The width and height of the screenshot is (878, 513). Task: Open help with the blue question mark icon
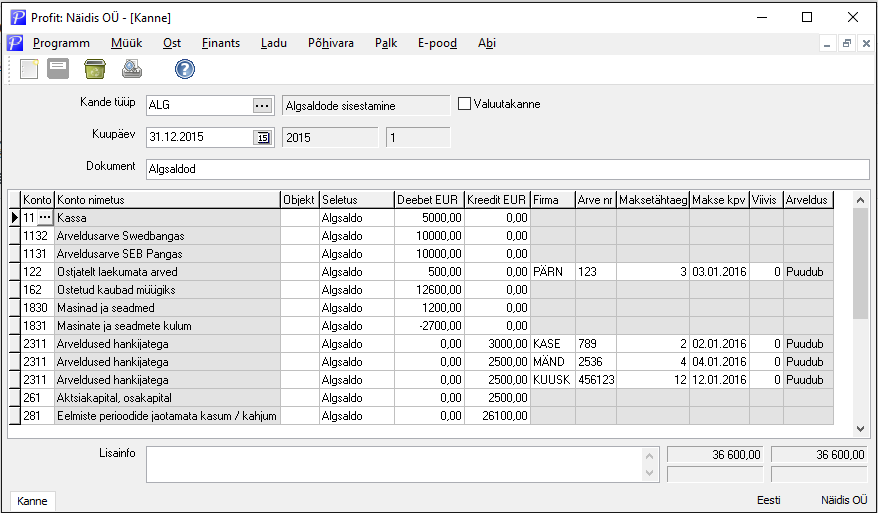(x=185, y=69)
